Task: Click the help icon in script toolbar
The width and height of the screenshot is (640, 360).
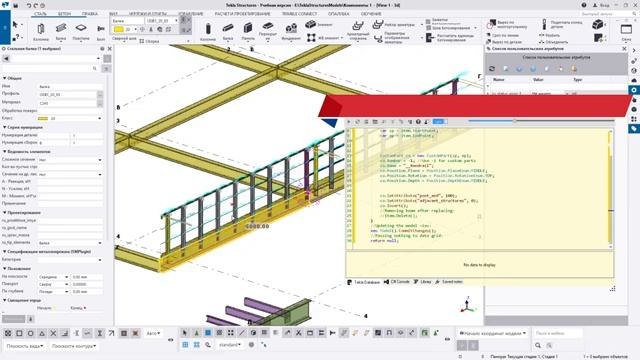Action: coord(418,122)
